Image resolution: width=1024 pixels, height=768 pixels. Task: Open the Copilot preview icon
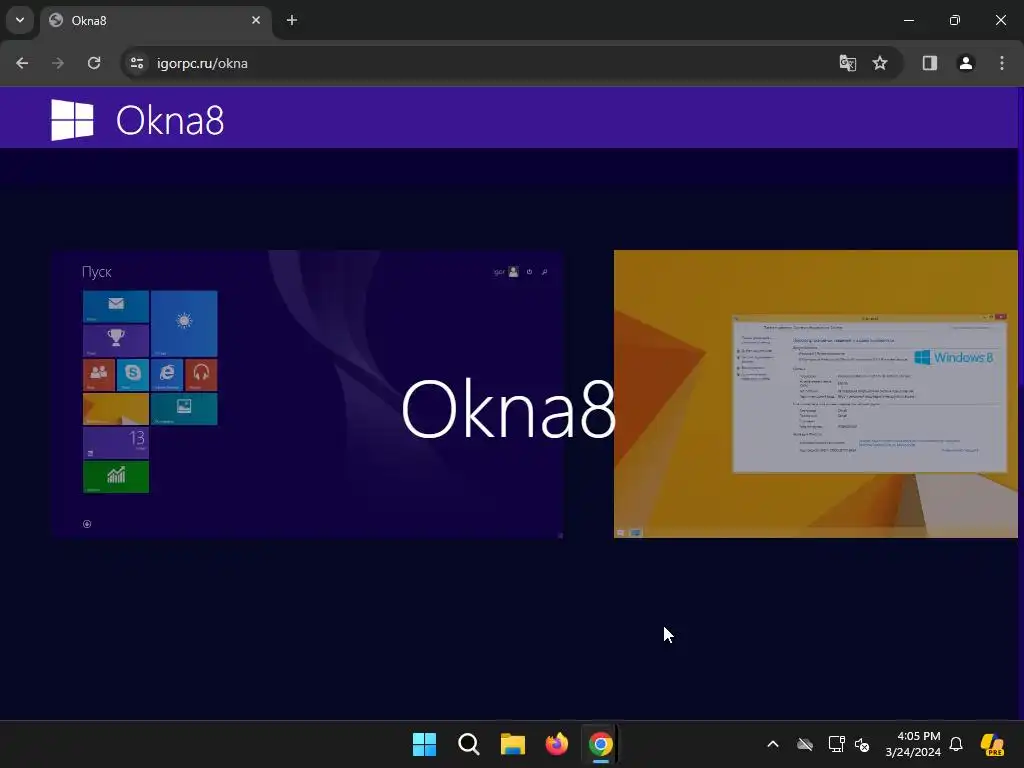click(x=992, y=744)
